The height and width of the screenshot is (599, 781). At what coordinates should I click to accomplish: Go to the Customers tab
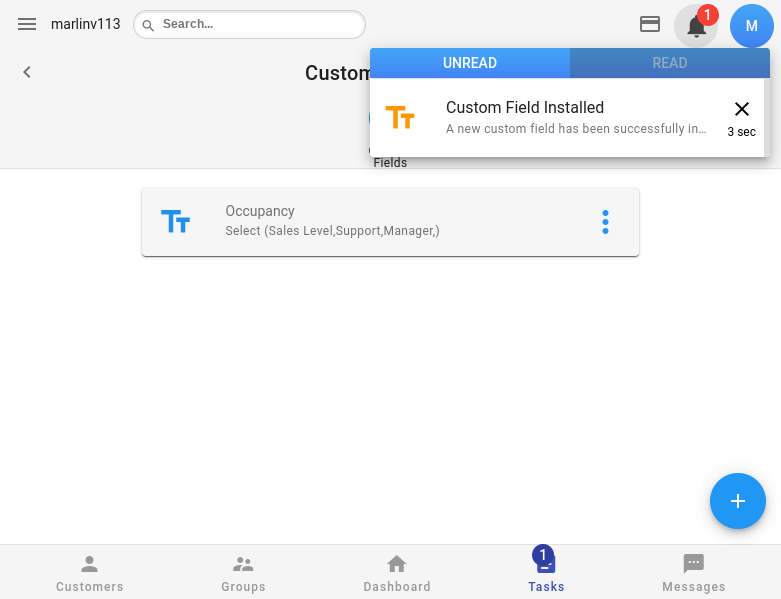[x=90, y=573]
